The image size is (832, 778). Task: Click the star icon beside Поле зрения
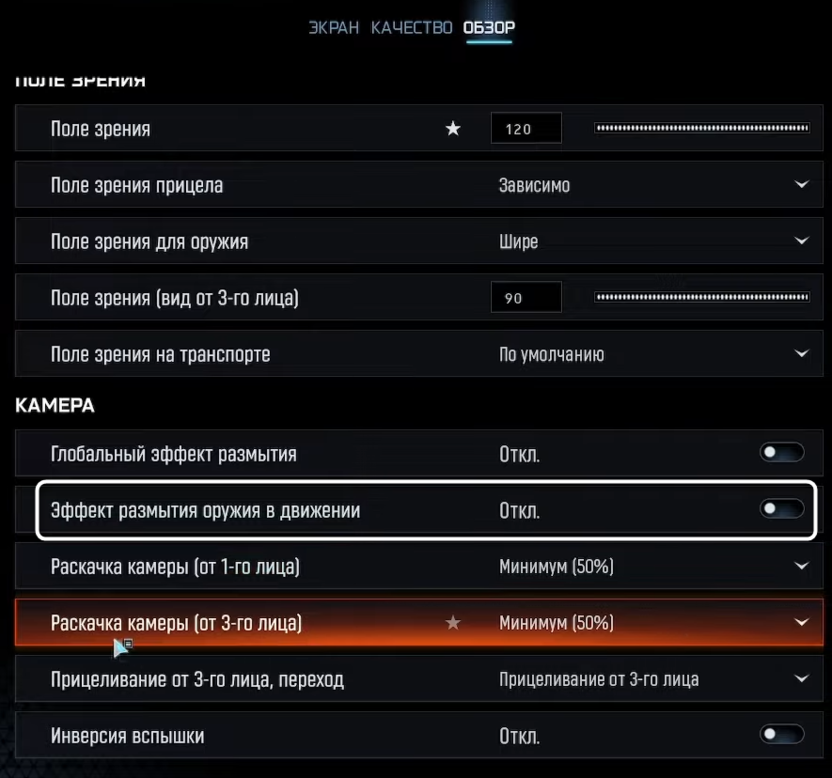coord(453,129)
